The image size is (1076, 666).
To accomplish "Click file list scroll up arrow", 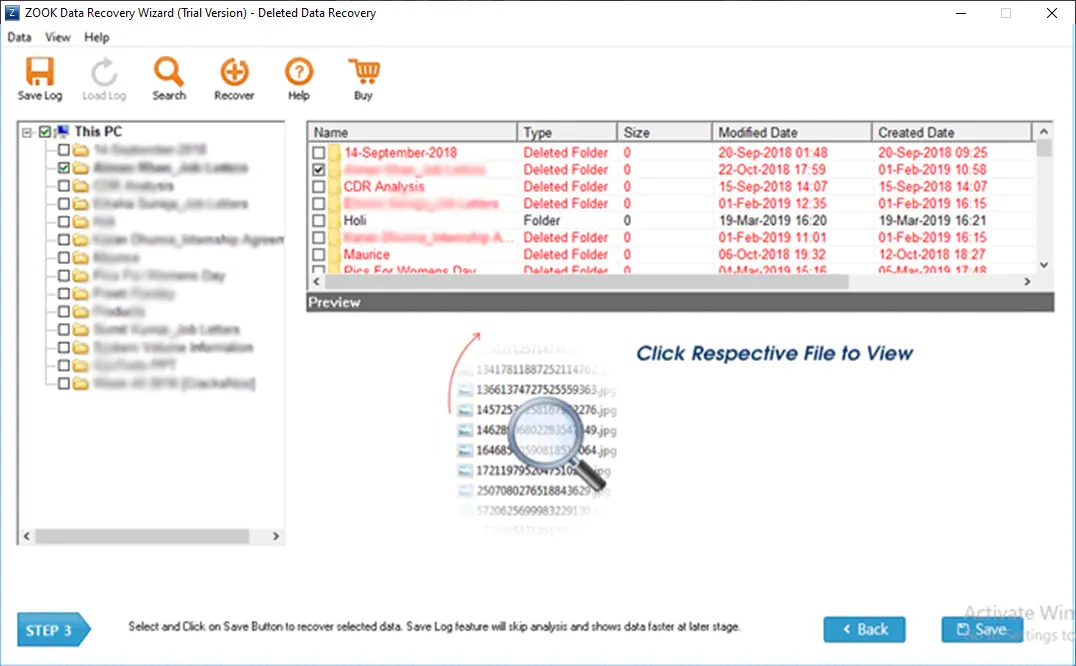I will [x=1044, y=131].
